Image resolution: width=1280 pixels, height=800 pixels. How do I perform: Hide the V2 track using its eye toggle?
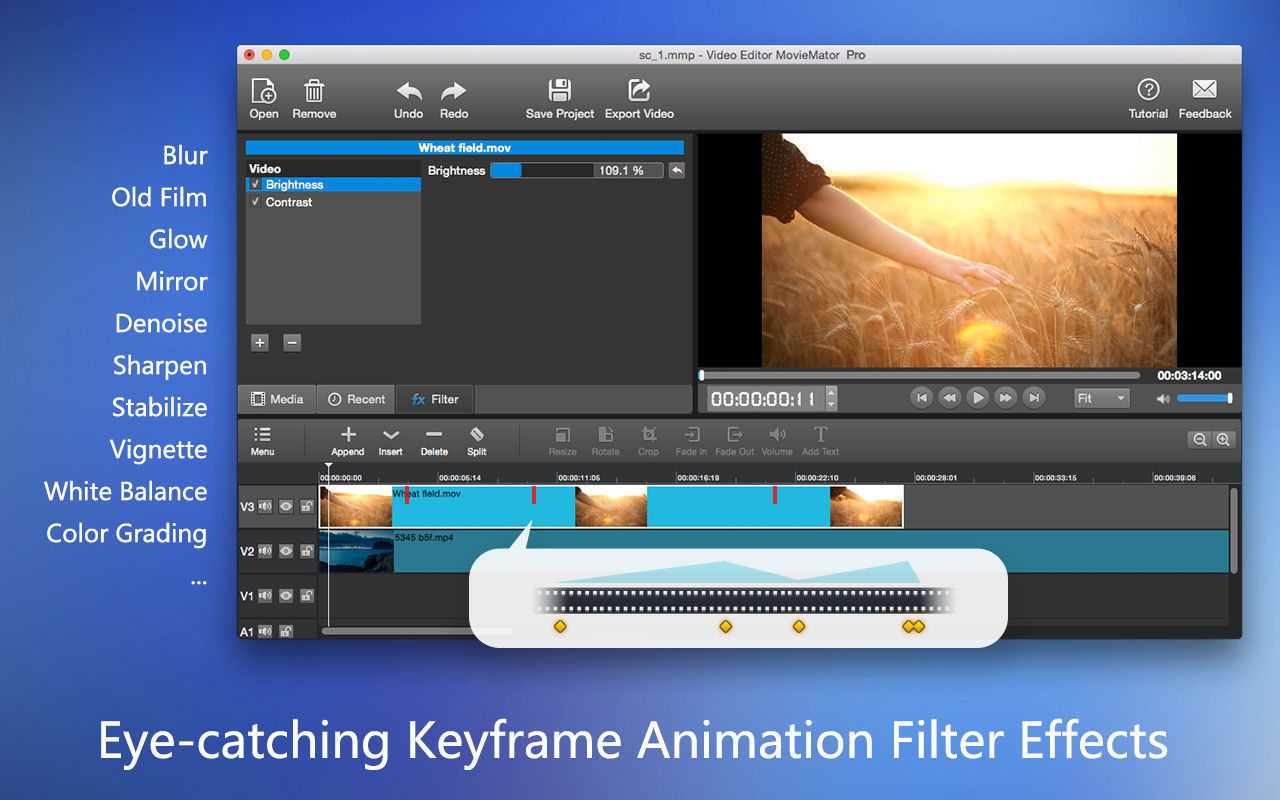286,551
